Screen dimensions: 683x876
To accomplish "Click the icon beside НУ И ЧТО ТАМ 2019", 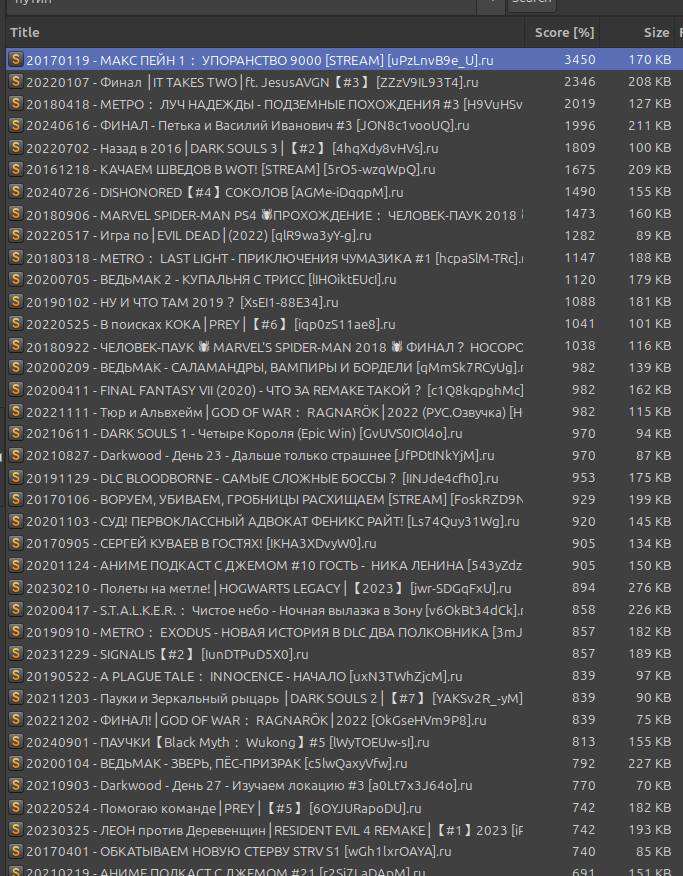I will (16, 302).
